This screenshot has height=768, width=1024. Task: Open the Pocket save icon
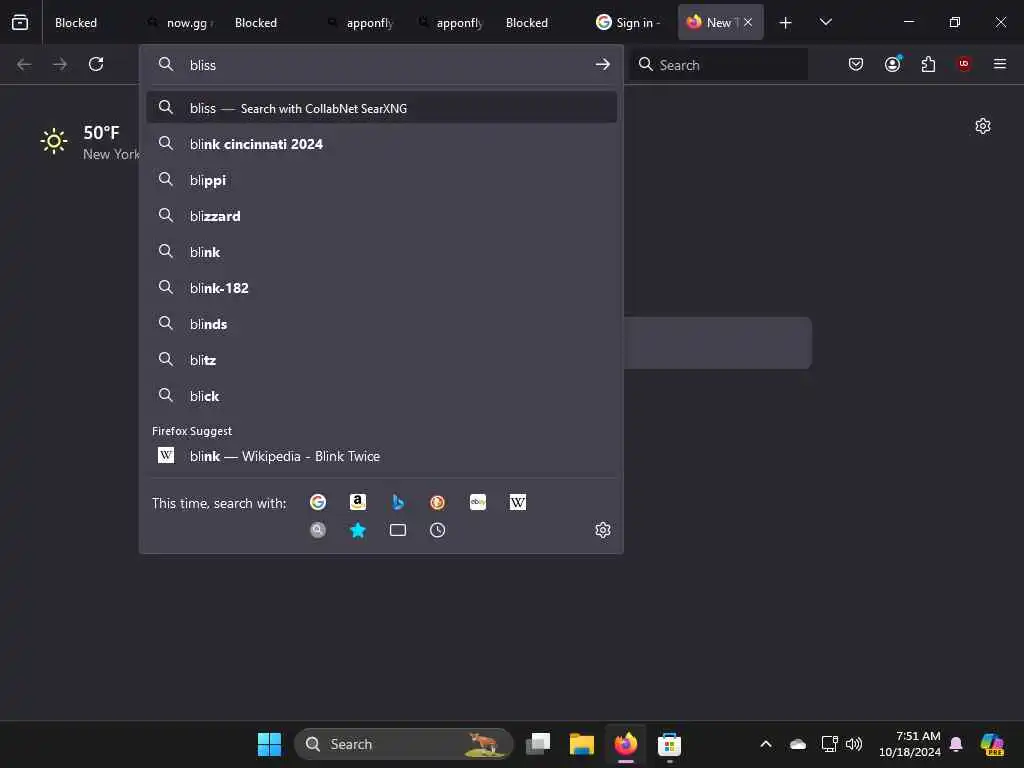point(856,64)
